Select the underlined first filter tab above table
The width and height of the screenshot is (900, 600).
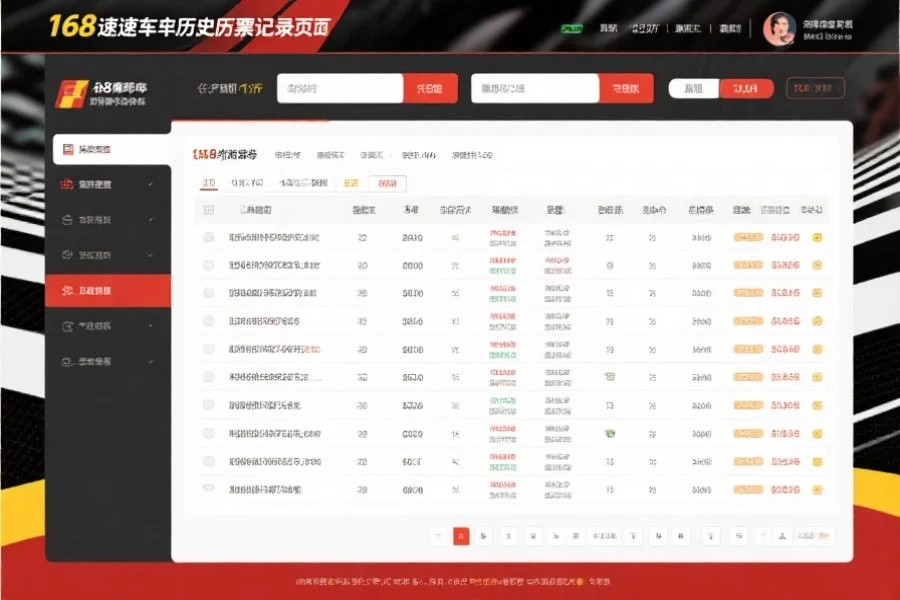[208, 183]
